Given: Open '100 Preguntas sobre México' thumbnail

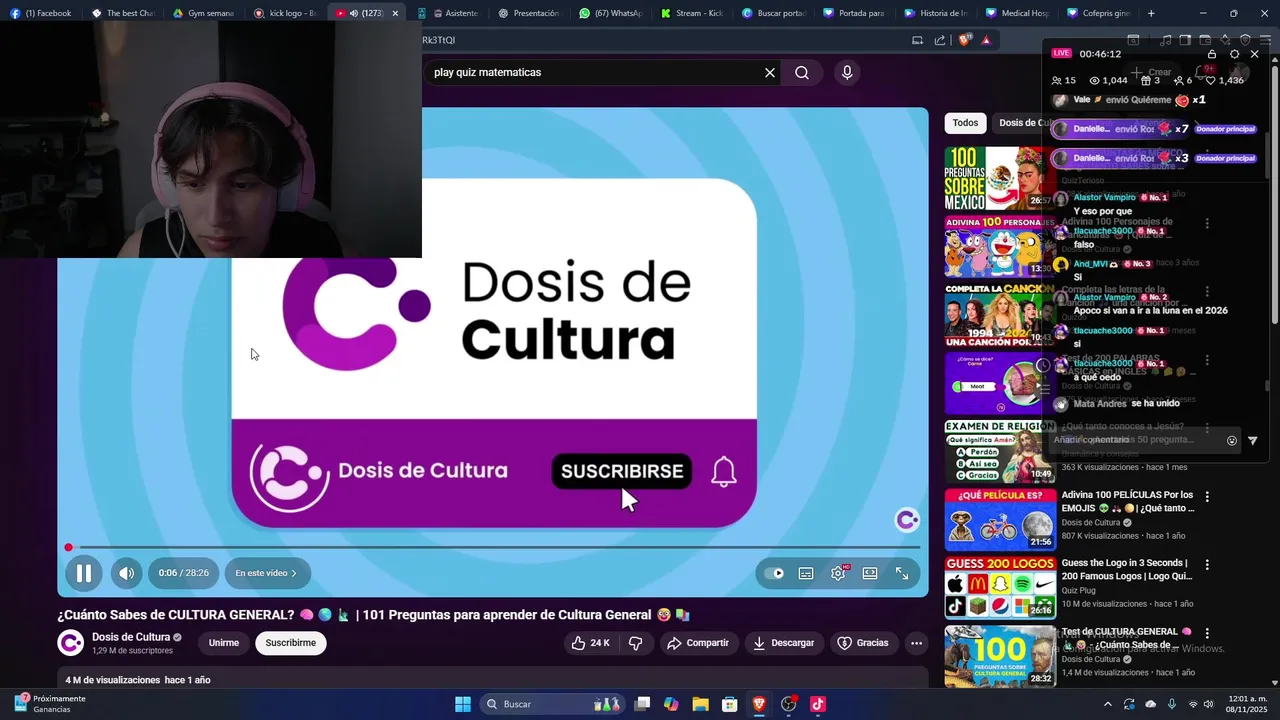Looking at the screenshot, I should (1000, 178).
